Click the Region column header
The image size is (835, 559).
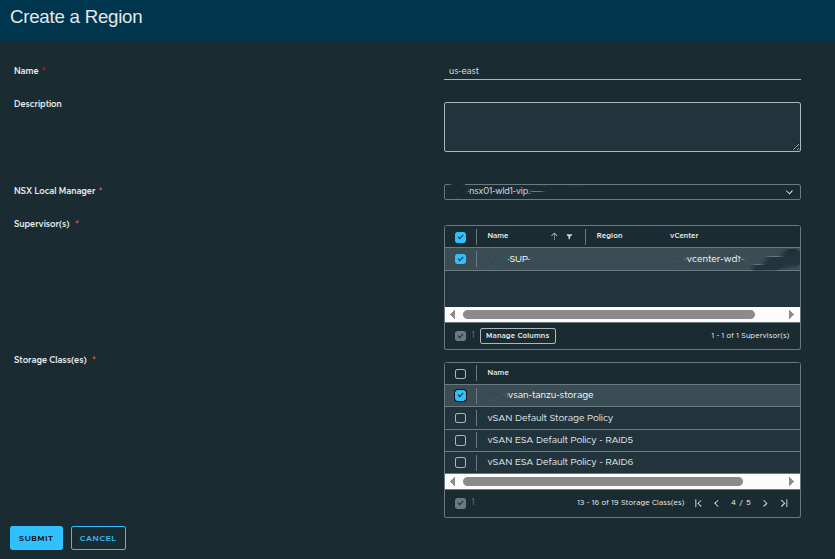click(x=609, y=236)
